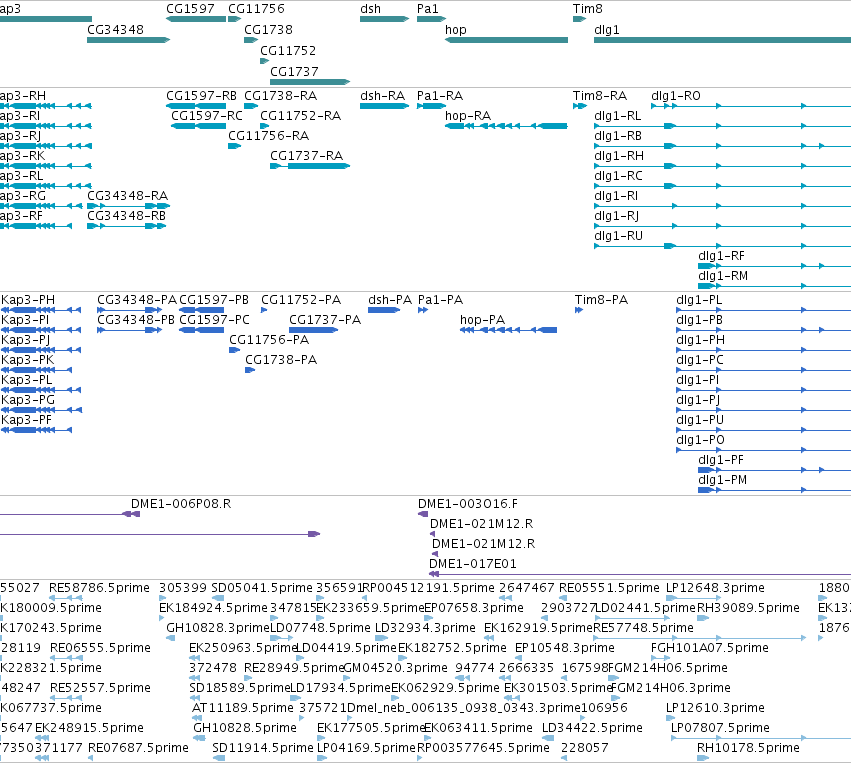Image resolution: width=851 pixels, height=763 pixels.
Task: Select transcript CG1737-RA
Action: [x=310, y=166]
